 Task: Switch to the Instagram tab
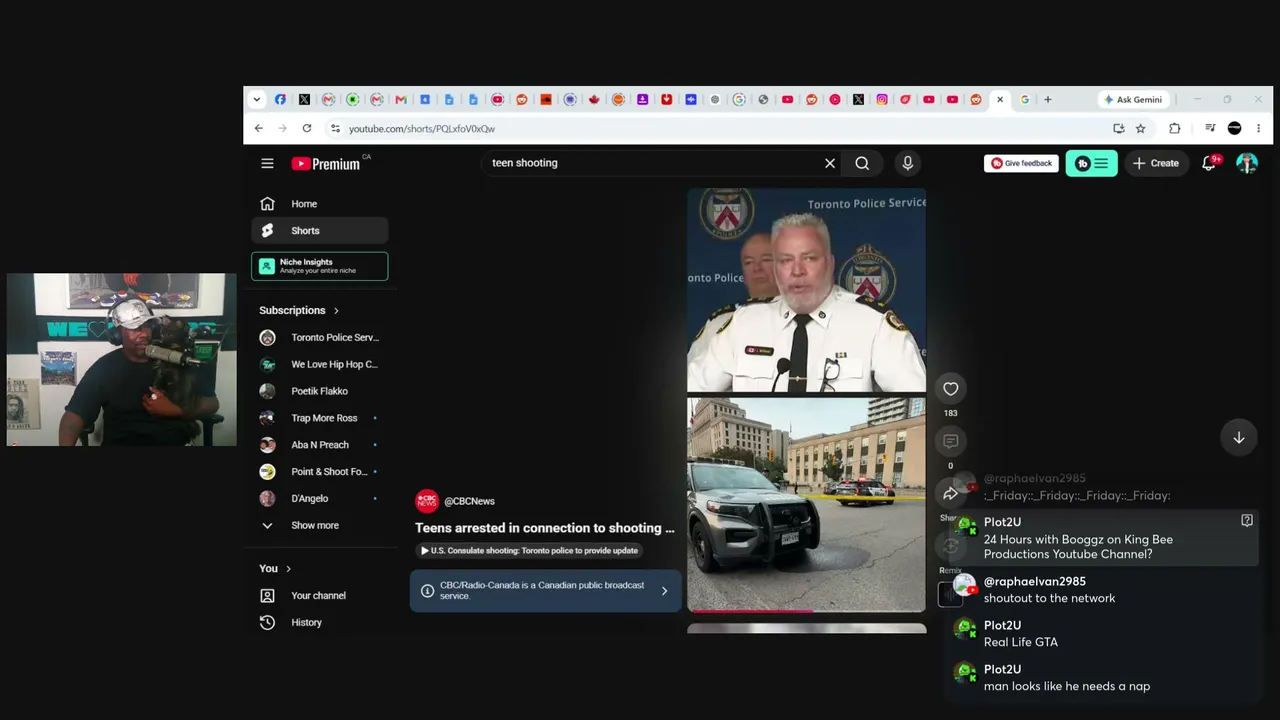[x=882, y=100]
